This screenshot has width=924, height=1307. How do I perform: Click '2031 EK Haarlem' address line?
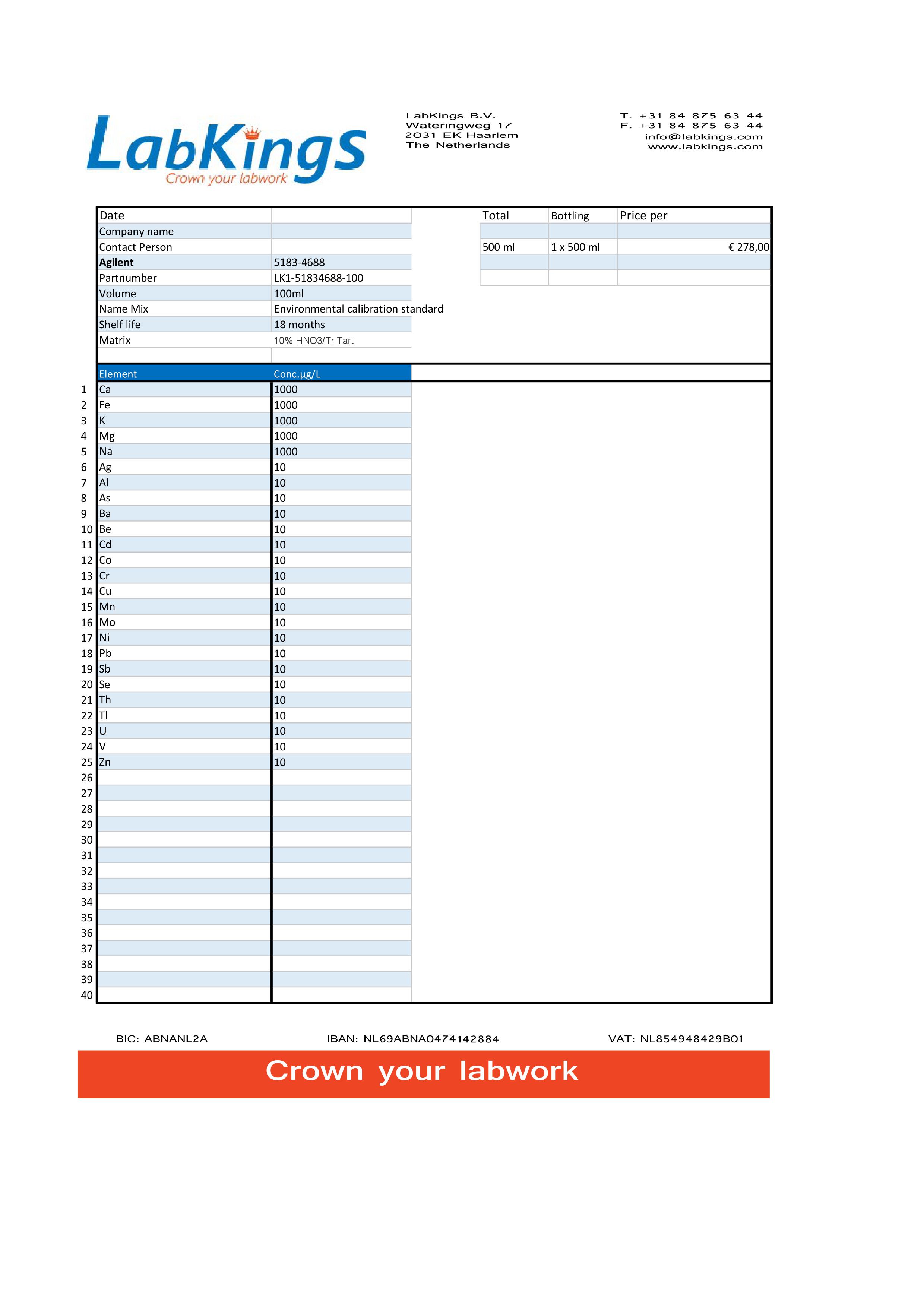pyautogui.click(x=462, y=136)
